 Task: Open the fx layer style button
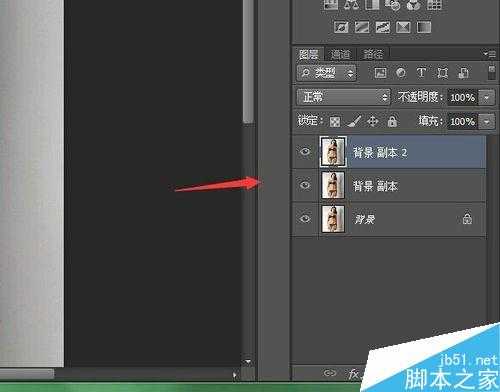click(353, 374)
